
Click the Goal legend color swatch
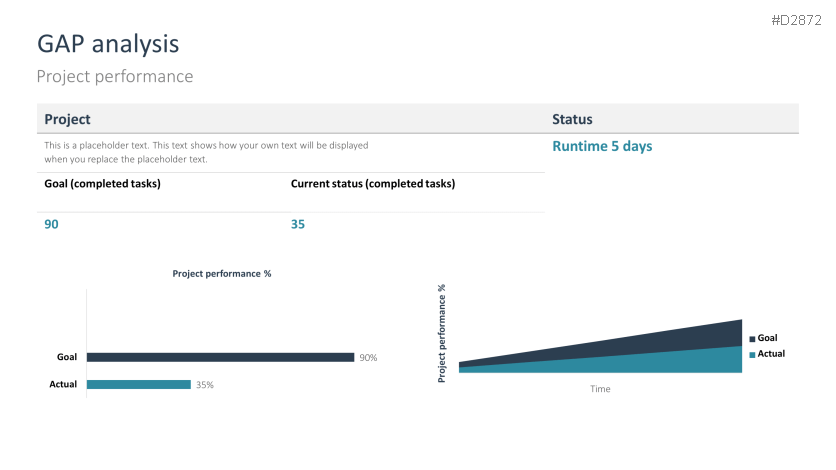click(x=752, y=339)
